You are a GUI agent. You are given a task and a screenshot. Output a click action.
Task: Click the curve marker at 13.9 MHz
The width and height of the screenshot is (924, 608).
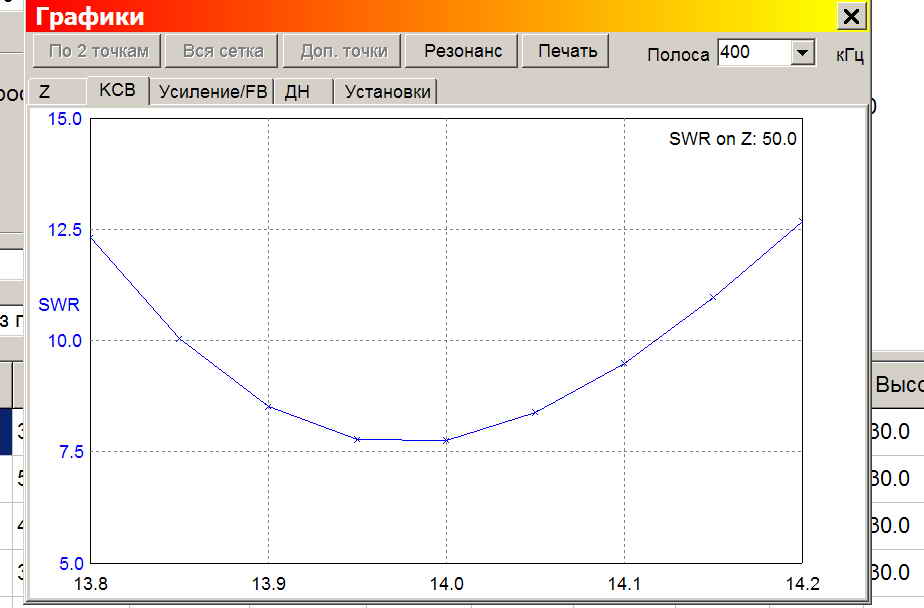pos(269,407)
